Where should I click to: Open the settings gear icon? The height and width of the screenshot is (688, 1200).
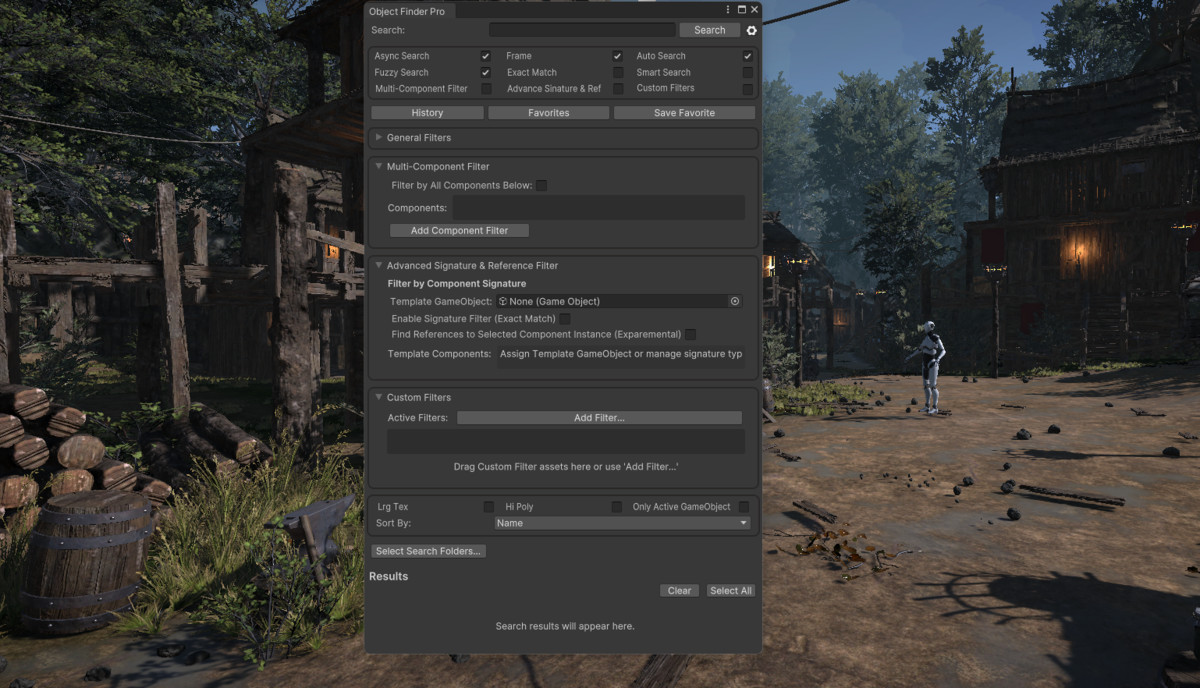pos(750,30)
